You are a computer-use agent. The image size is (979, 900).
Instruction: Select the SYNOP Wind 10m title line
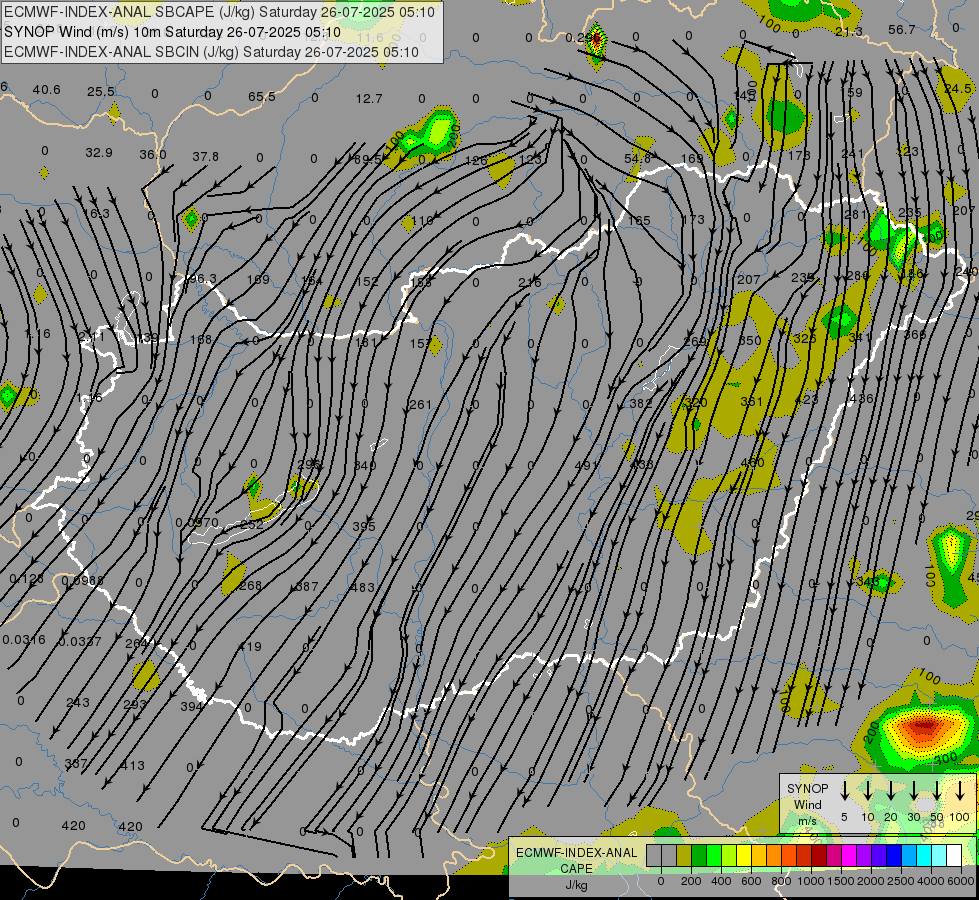[x=172, y=32]
